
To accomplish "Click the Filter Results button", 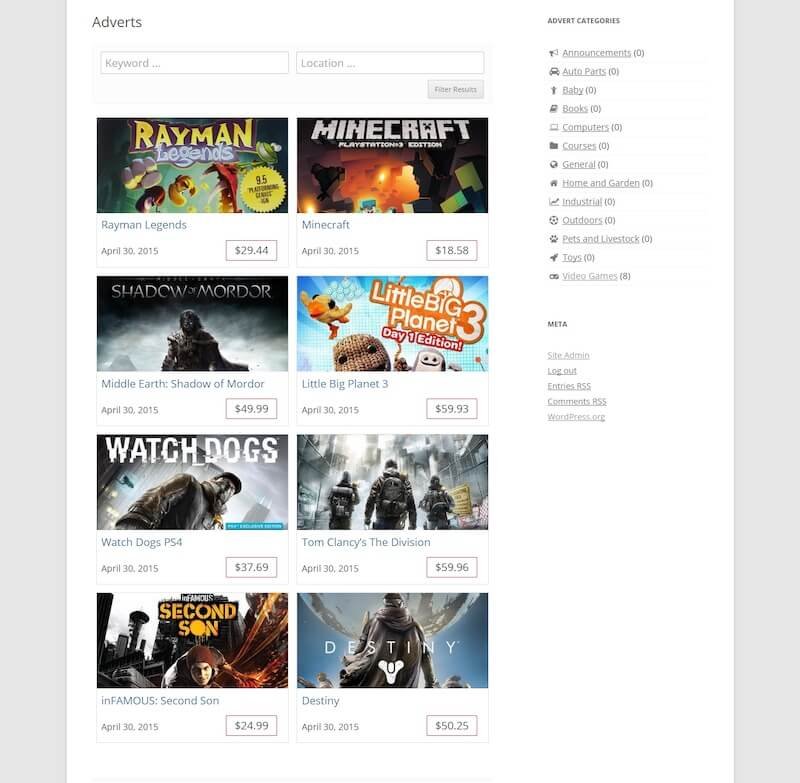I will [455, 89].
